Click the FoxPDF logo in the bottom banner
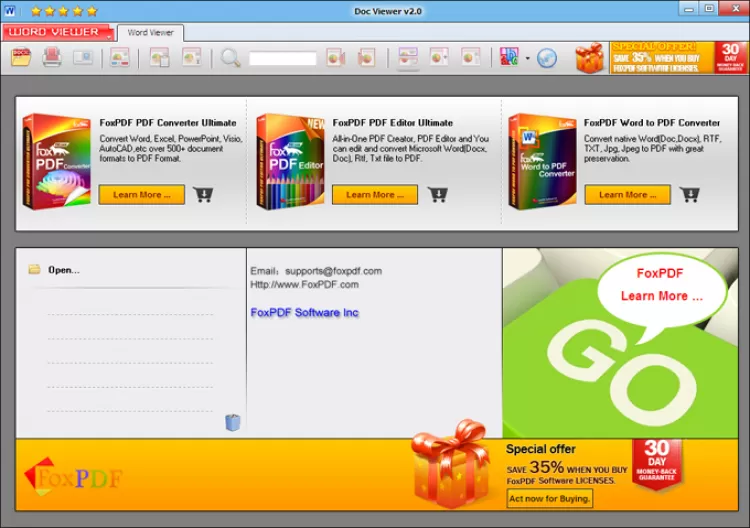The height and width of the screenshot is (528, 750). (73, 477)
